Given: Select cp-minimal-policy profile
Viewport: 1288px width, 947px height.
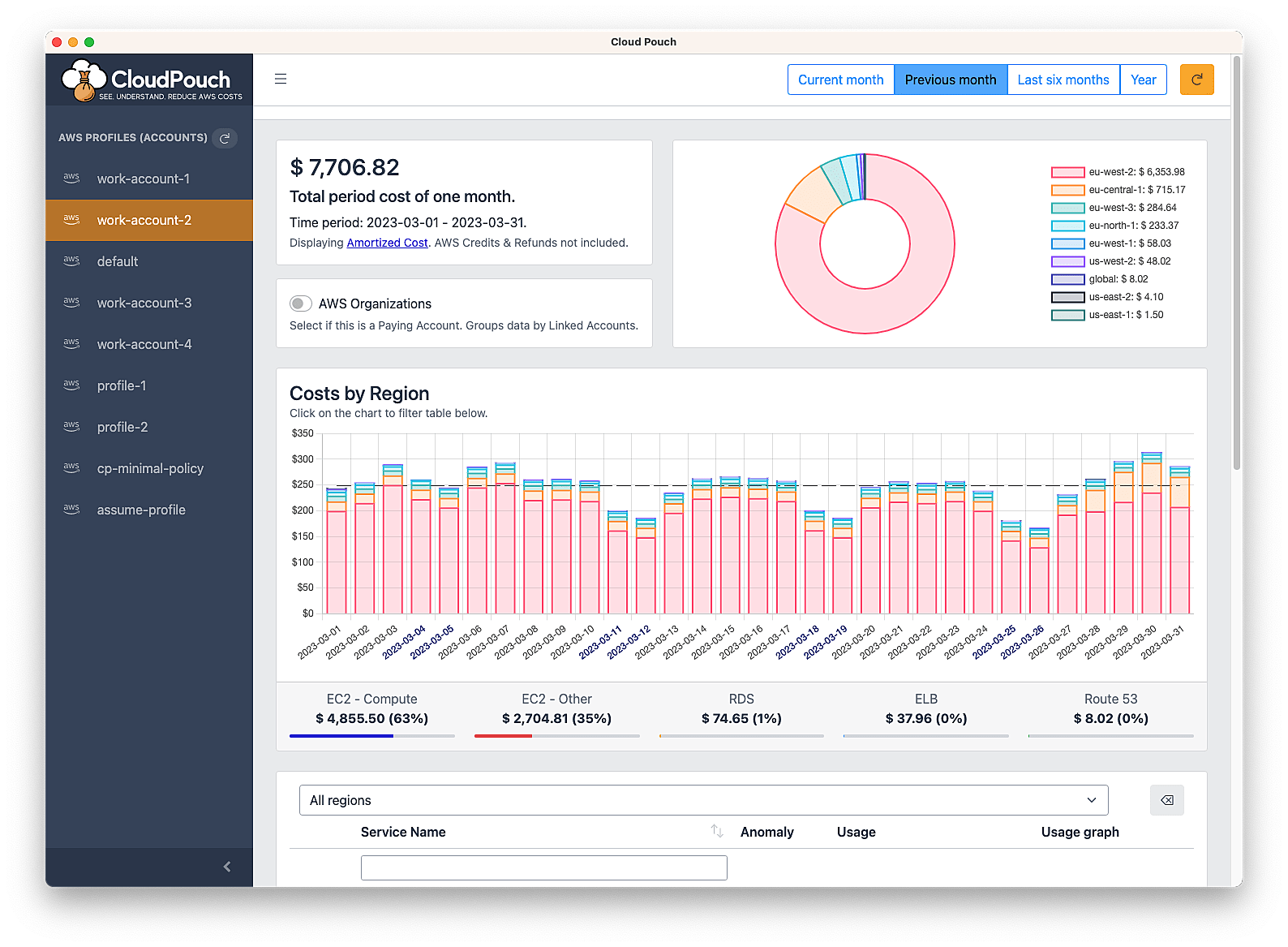Looking at the screenshot, I should (149, 468).
